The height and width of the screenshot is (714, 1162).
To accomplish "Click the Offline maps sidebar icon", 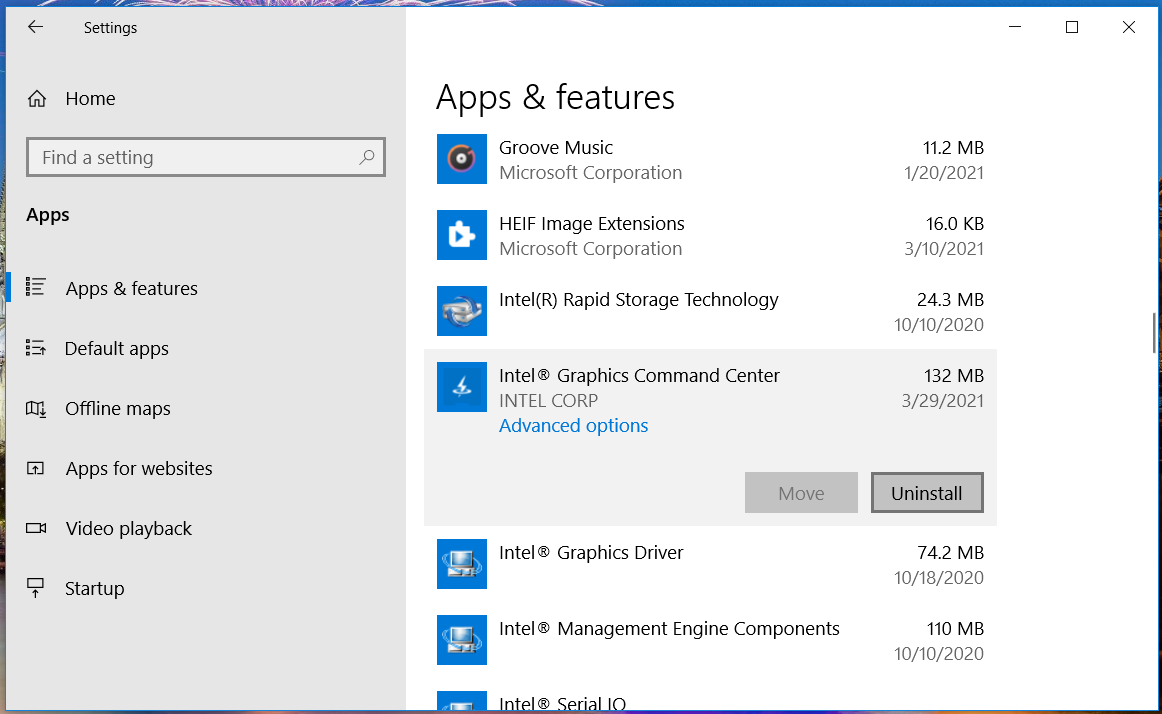I will click(36, 408).
